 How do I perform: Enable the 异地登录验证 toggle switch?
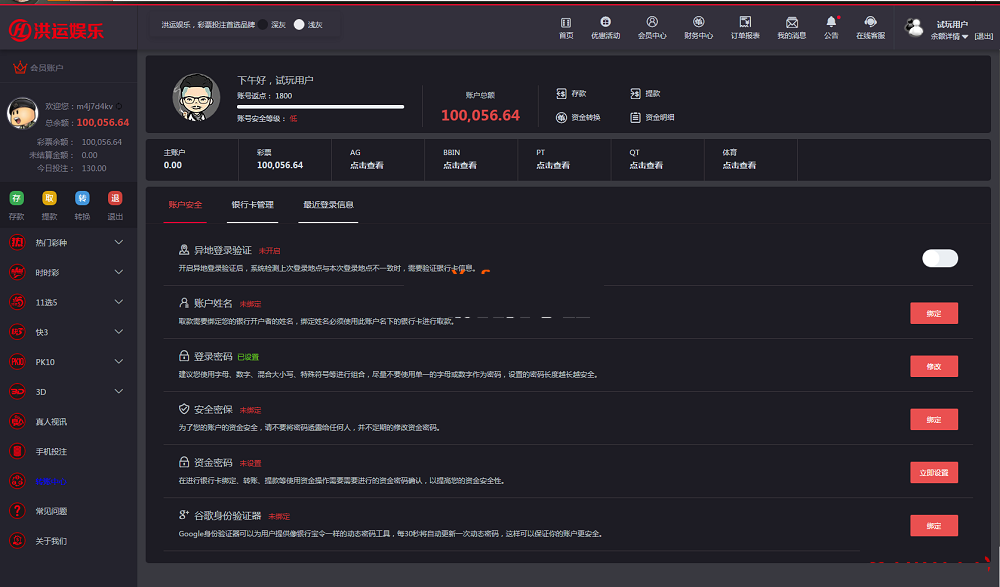point(939,259)
